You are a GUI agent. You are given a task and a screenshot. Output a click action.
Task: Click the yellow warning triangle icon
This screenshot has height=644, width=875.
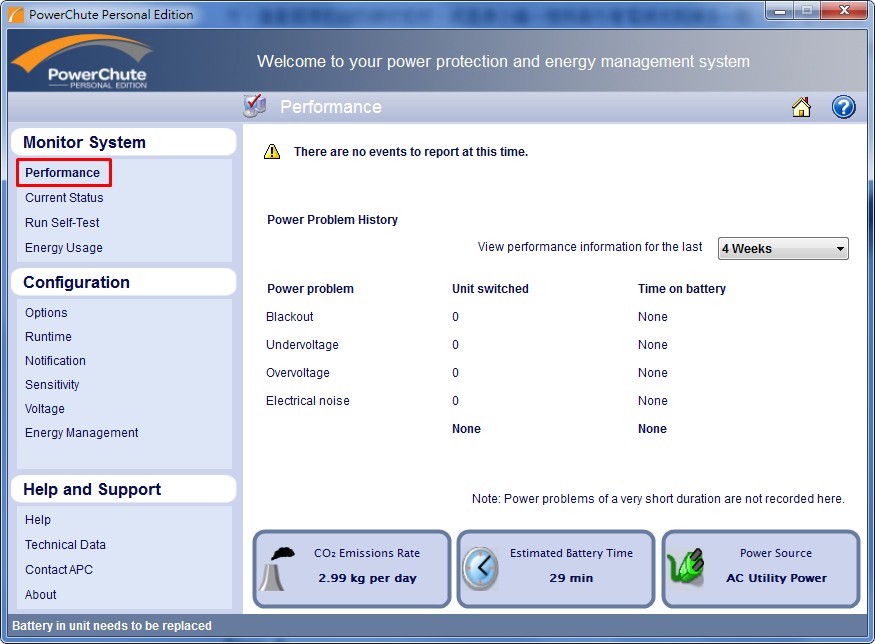[272, 152]
